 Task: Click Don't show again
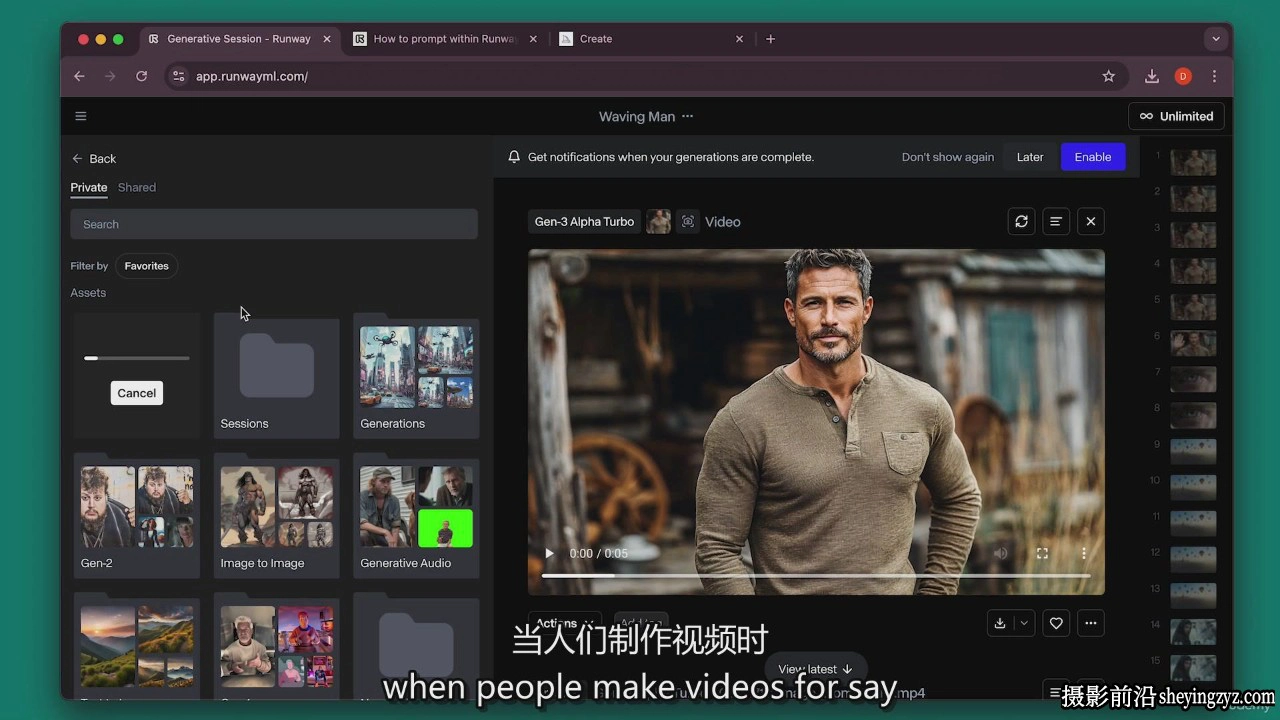point(948,157)
